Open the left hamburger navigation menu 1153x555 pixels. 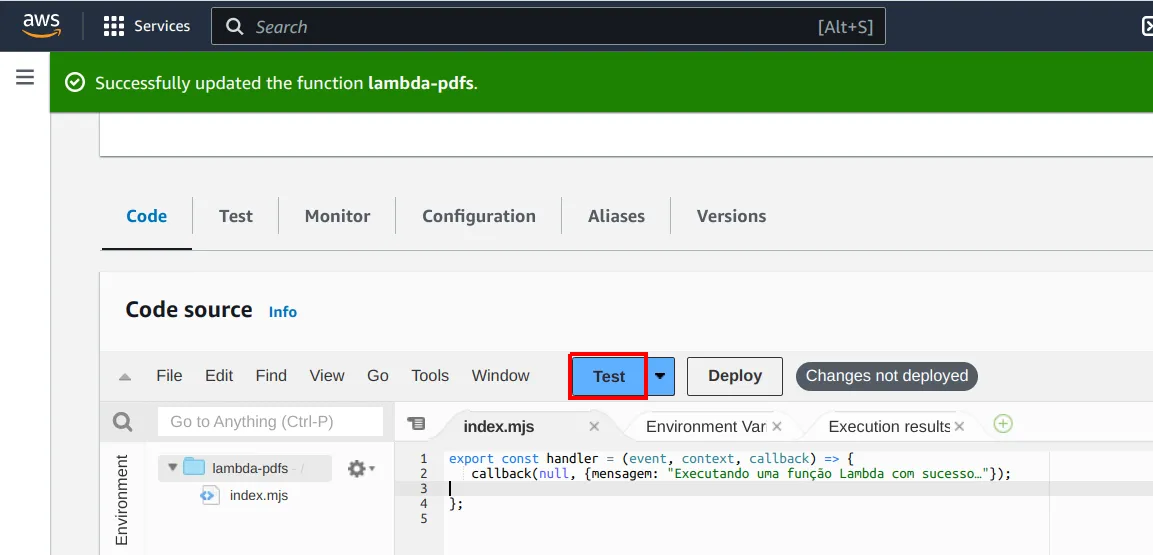coord(25,77)
